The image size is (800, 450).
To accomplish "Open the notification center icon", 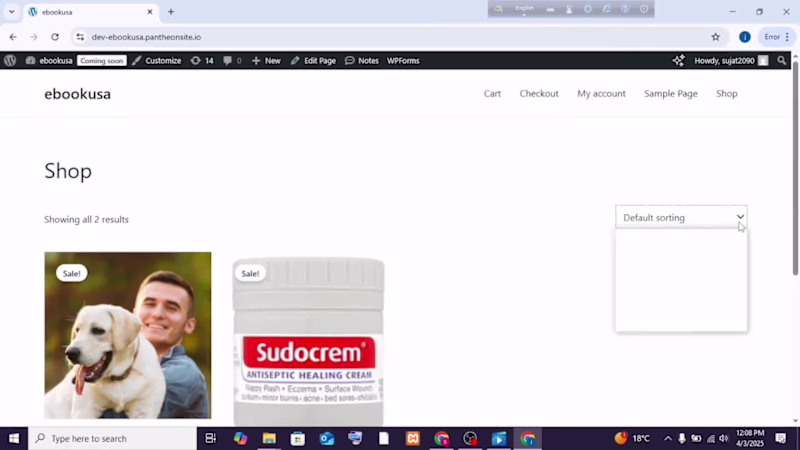I will coord(781,438).
